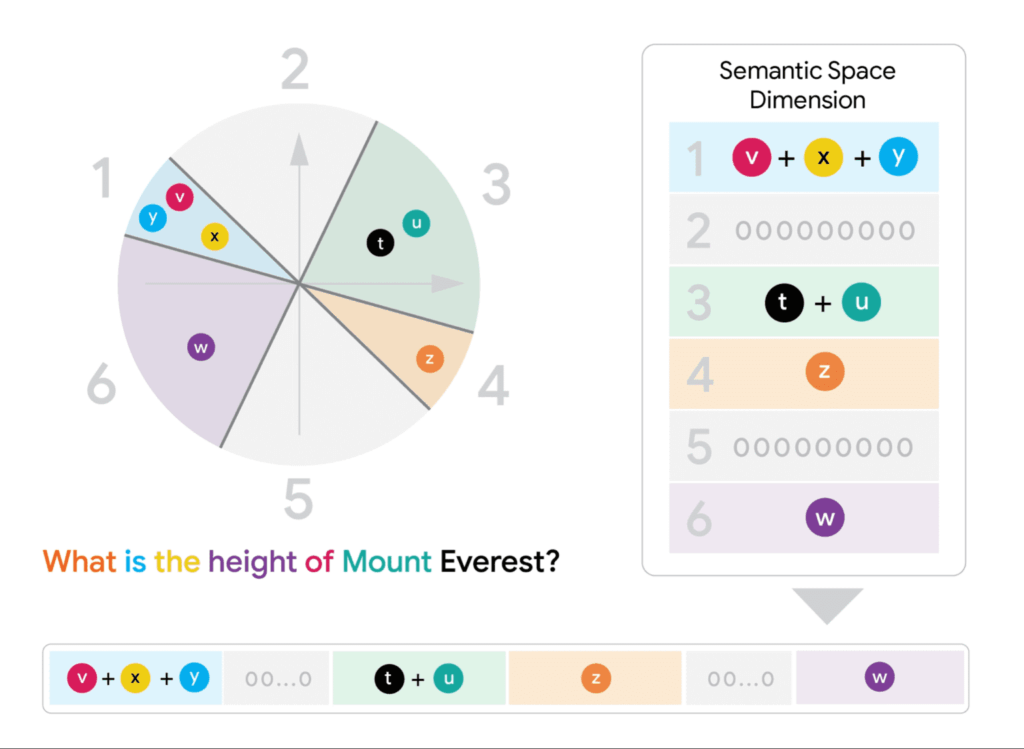Select the purple w circle in pie segment 6

point(201,347)
